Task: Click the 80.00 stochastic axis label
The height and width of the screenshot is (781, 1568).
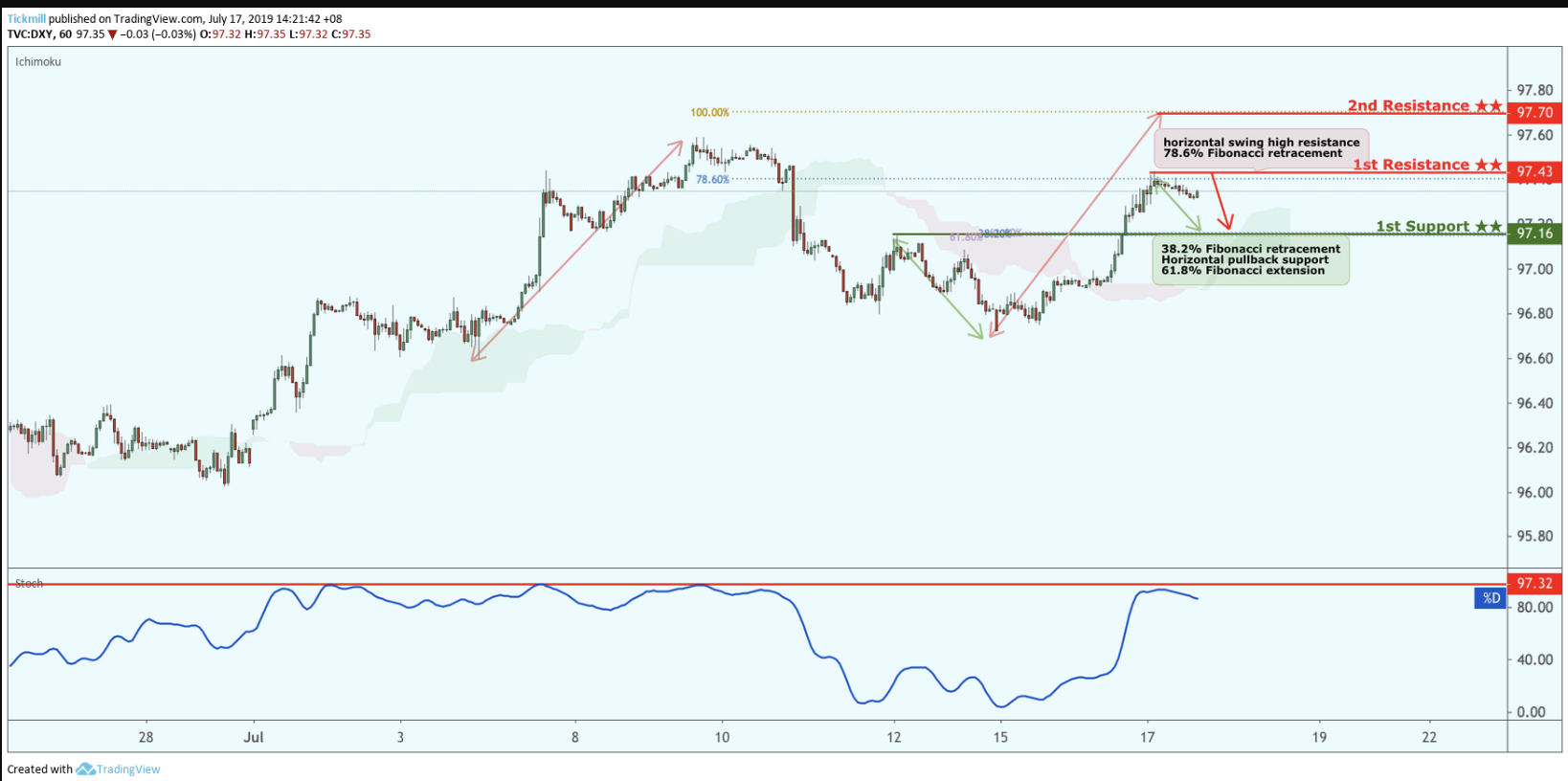Action: tap(1534, 607)
